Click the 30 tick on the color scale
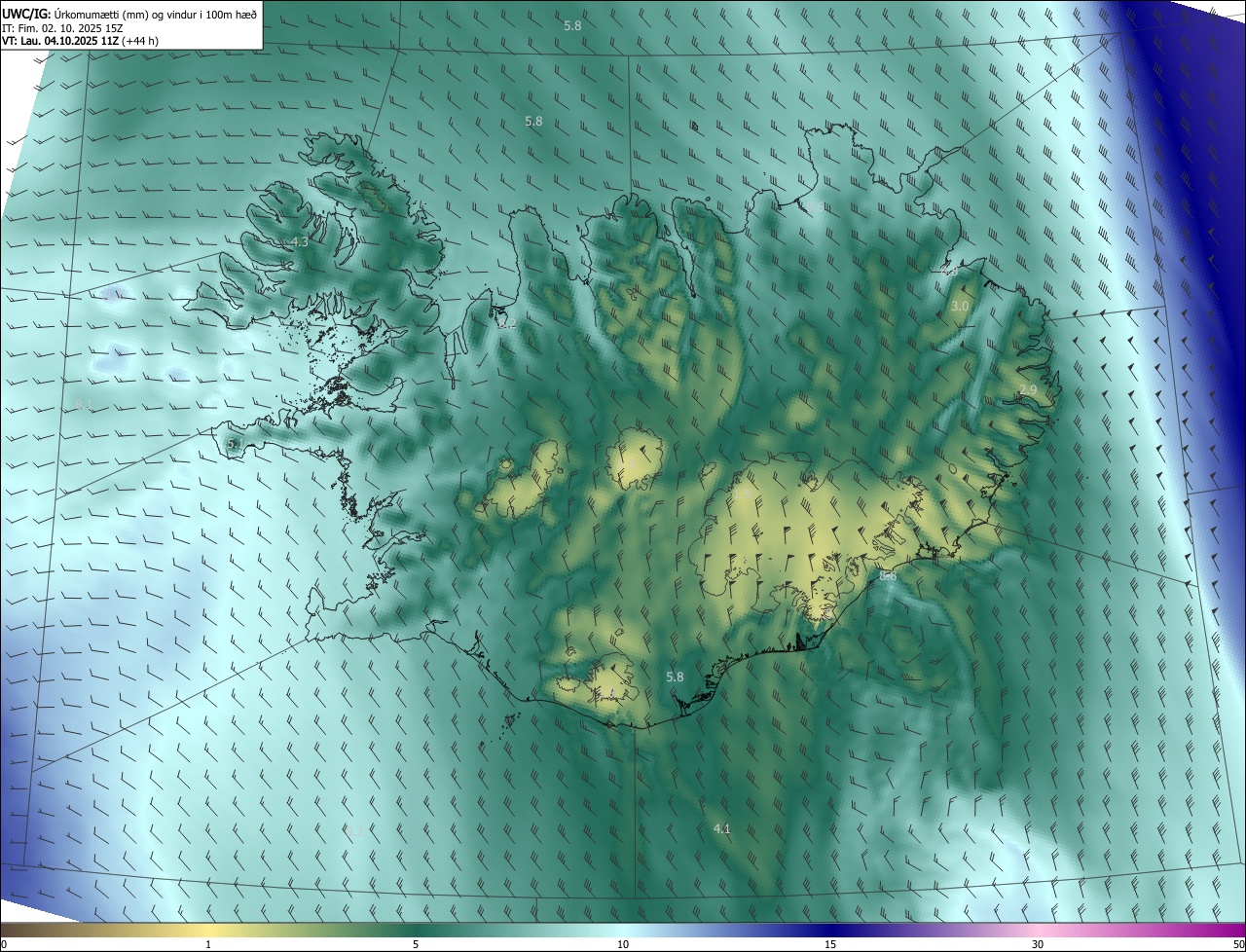The image size is (1246, 952). tap(1038, 944)
